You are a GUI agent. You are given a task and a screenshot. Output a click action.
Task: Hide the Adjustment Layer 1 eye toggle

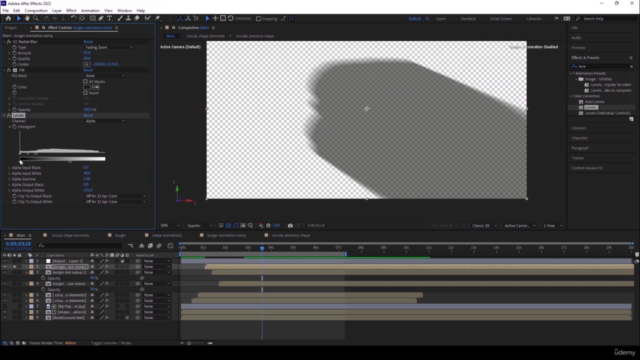4,261
